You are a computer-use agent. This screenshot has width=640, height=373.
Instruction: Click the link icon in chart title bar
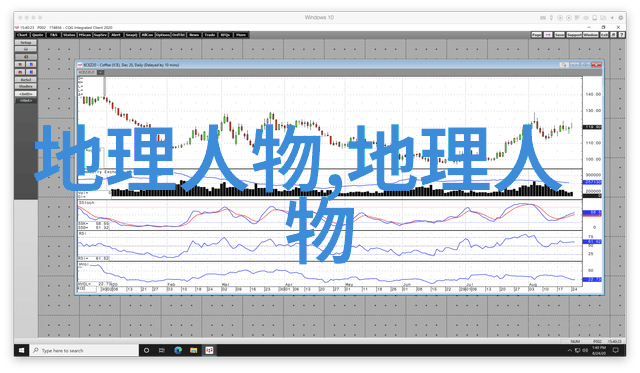click(x=564, y=65)
